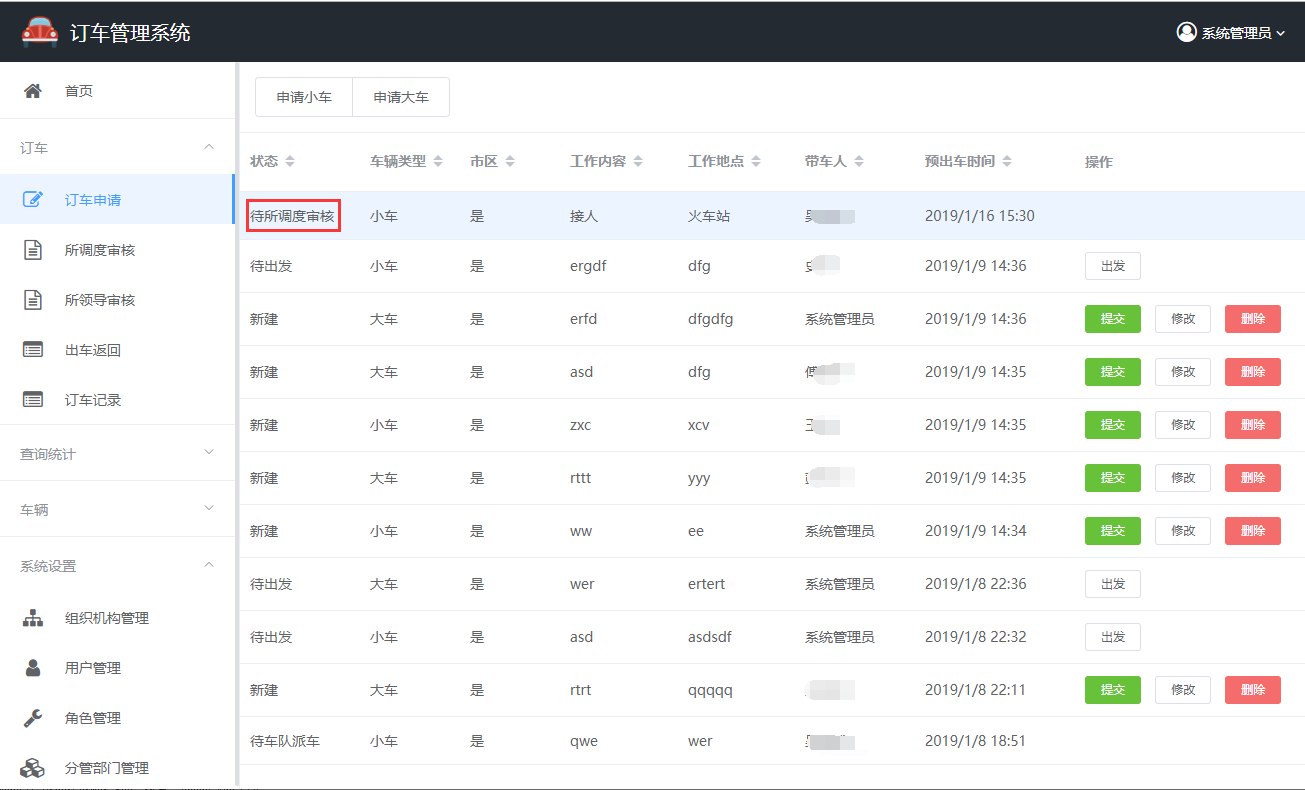The width and height of the screenshot is (1305, 790).
Task: Delete the rttt order row
Action: 1252,478
